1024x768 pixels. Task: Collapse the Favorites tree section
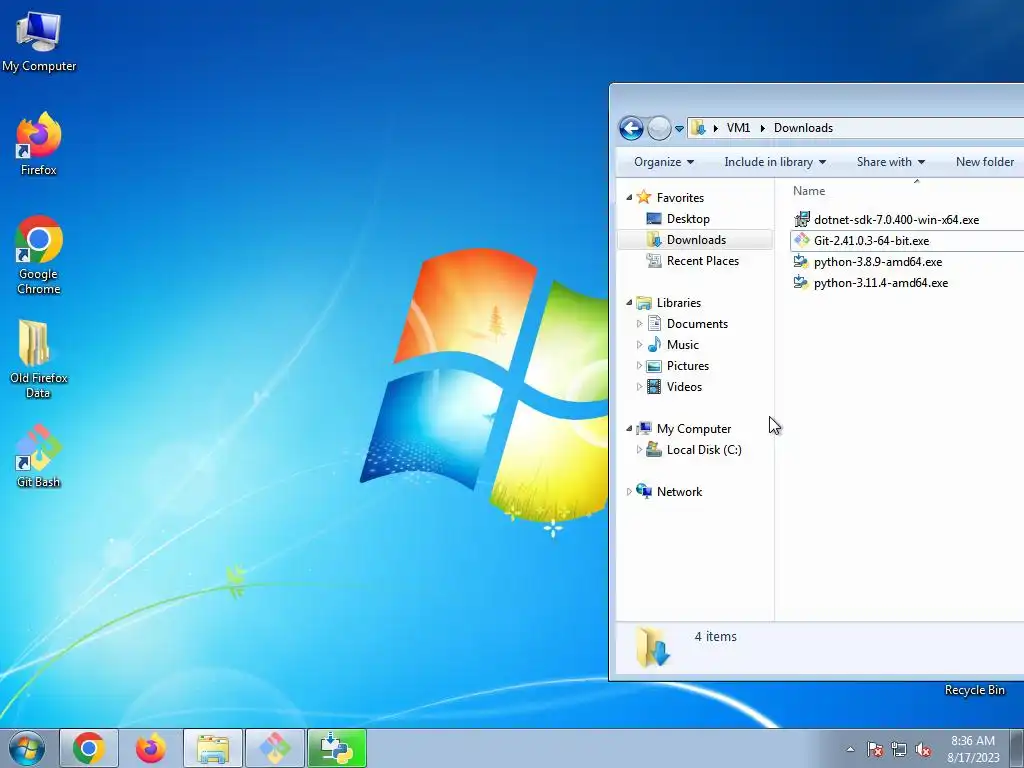(x=629, y=197)
